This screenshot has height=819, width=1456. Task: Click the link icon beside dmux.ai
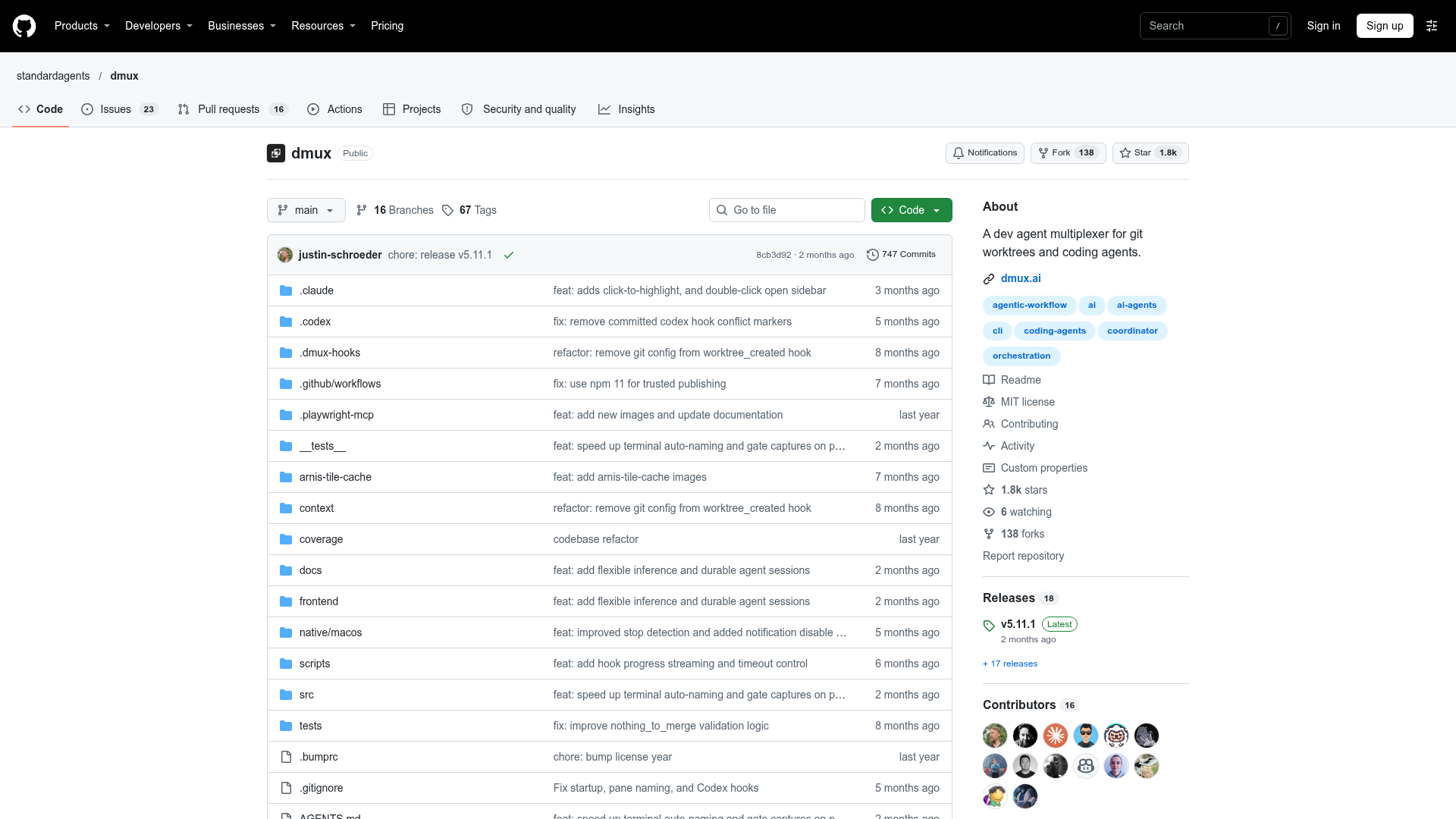pos(989,279)
